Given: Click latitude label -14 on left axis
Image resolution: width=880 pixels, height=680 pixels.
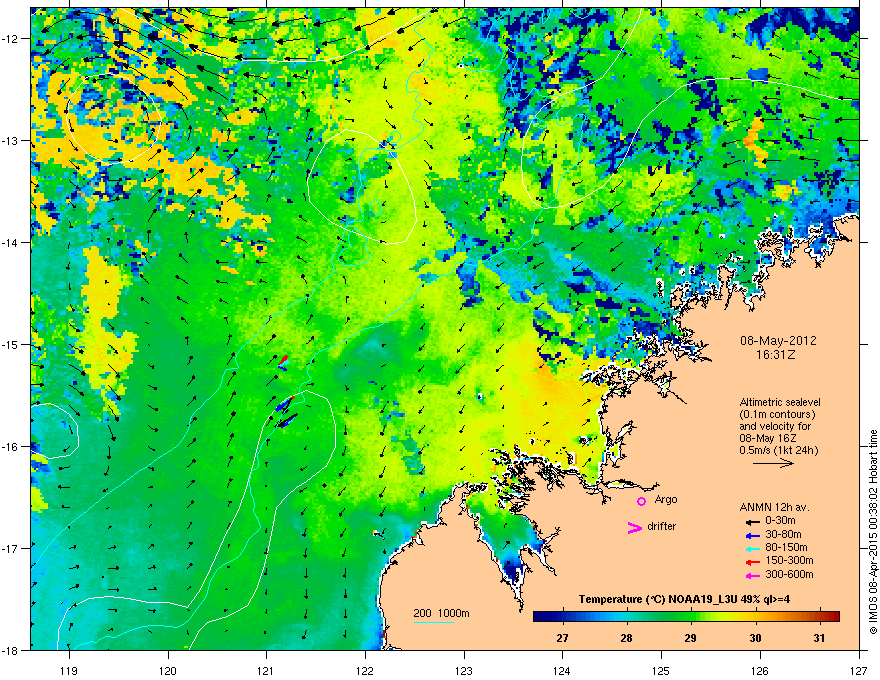Looking at the screenshot, I should coord(10,242).
